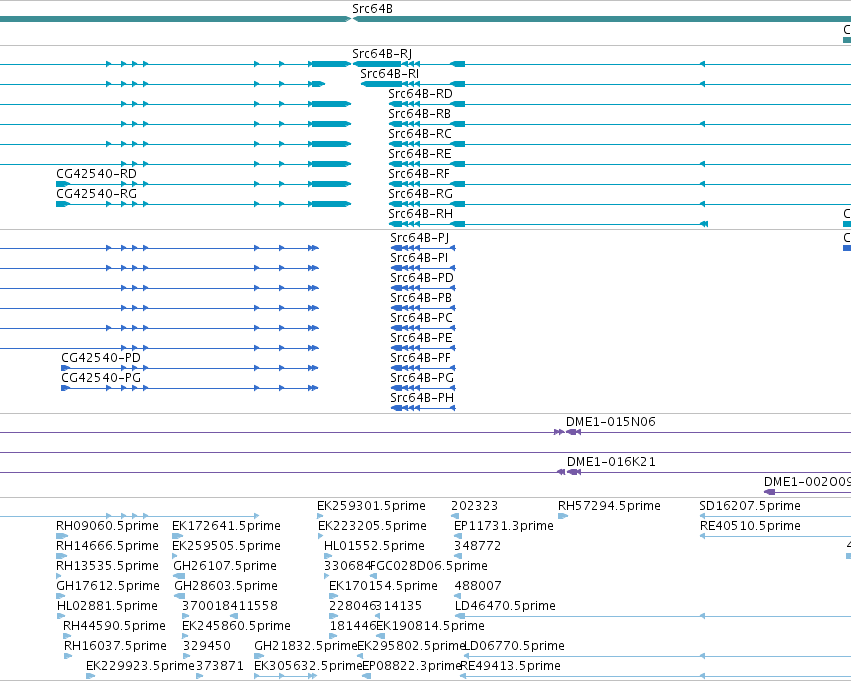Select EST label EK245860.5prime

tap(237, 627)
